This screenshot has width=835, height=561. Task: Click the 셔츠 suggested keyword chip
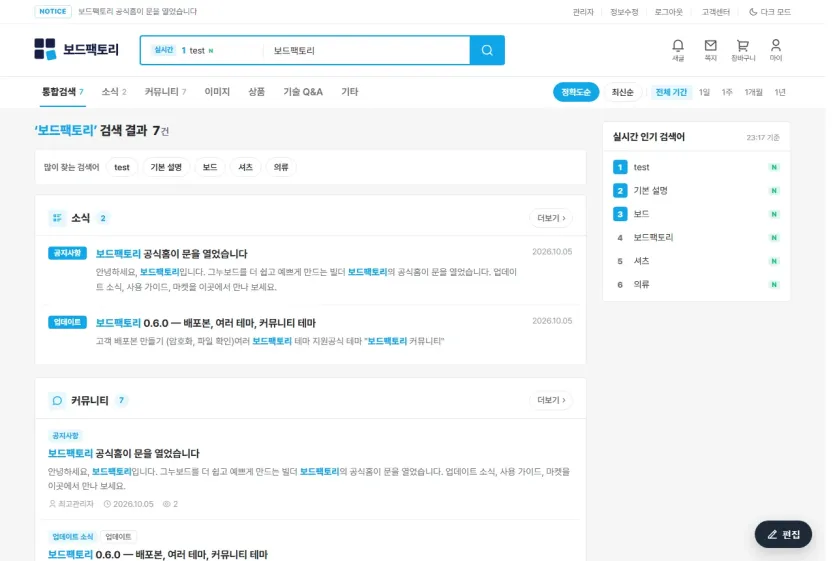245,167
